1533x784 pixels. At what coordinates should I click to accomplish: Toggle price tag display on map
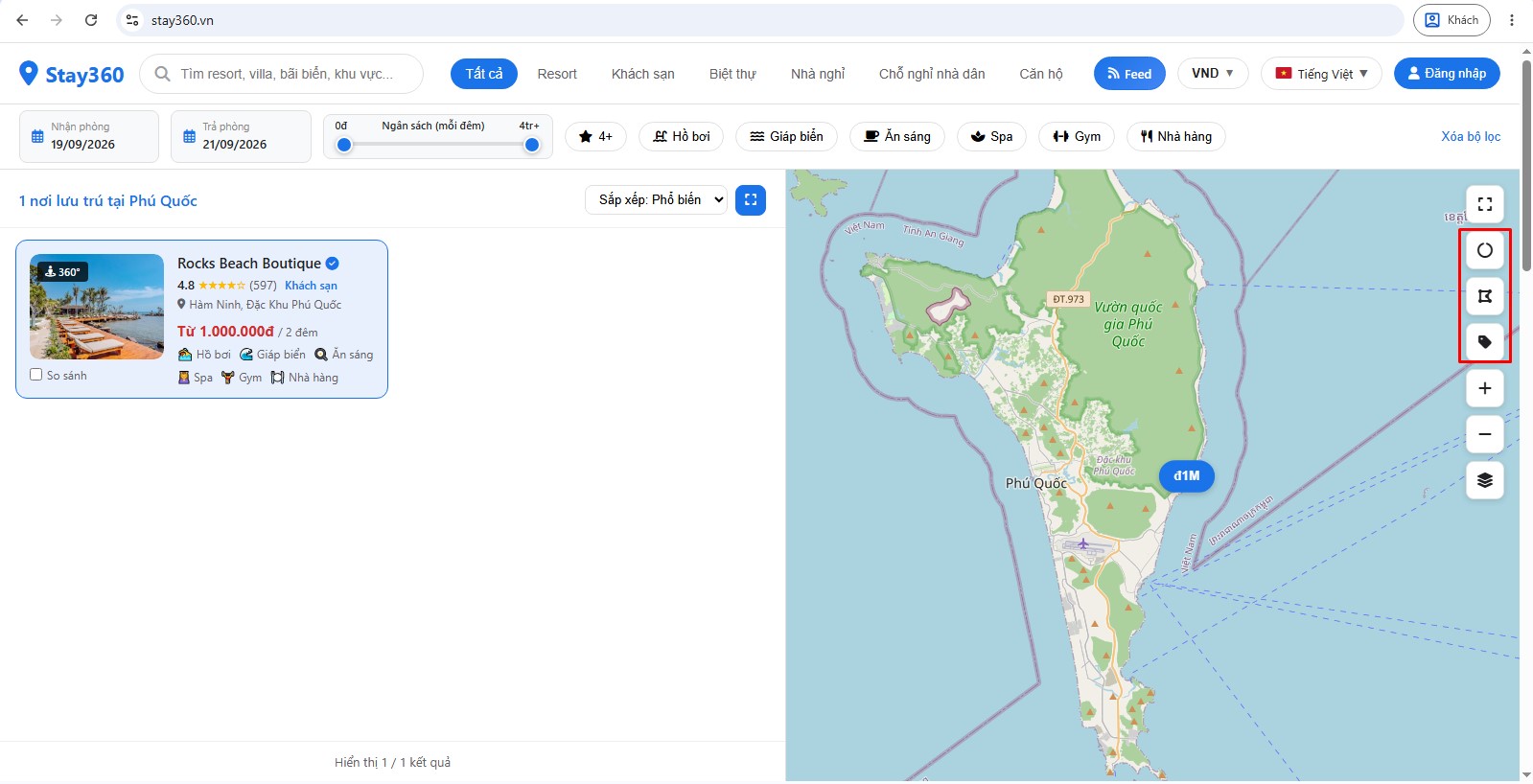tap(1485, 342)
